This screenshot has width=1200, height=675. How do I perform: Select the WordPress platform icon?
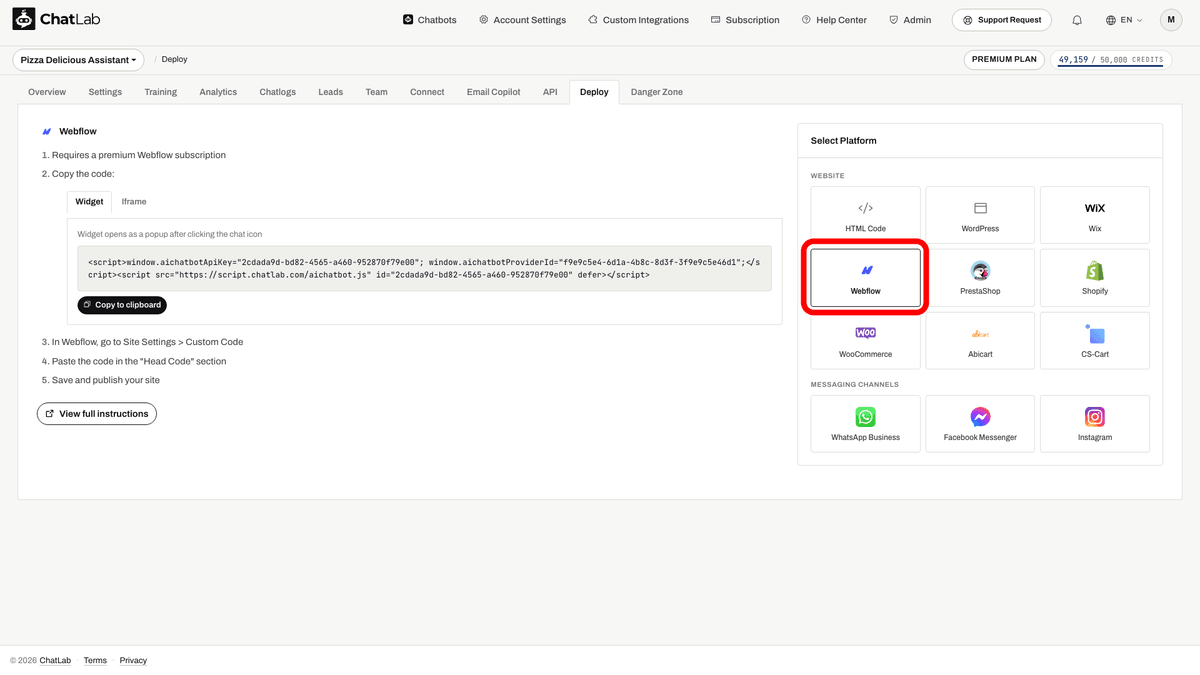[x=980, y=208]
